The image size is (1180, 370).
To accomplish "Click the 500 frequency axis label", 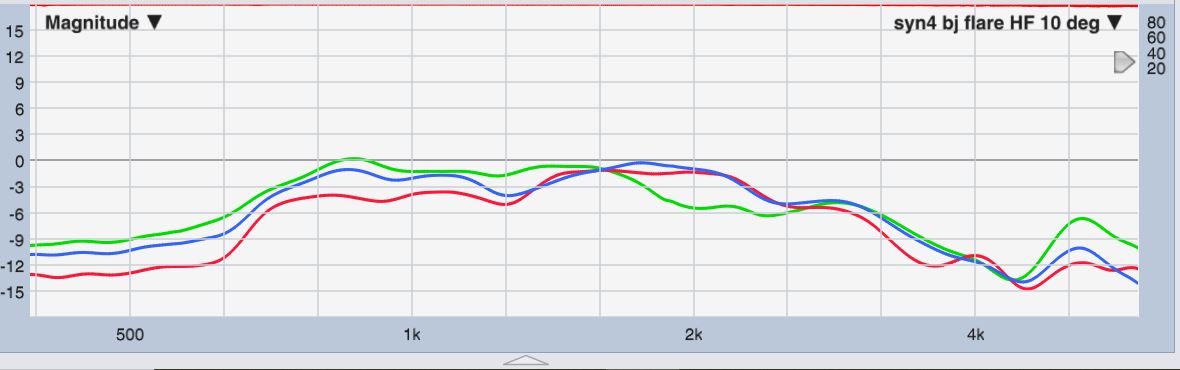I will tap(129, 335).
